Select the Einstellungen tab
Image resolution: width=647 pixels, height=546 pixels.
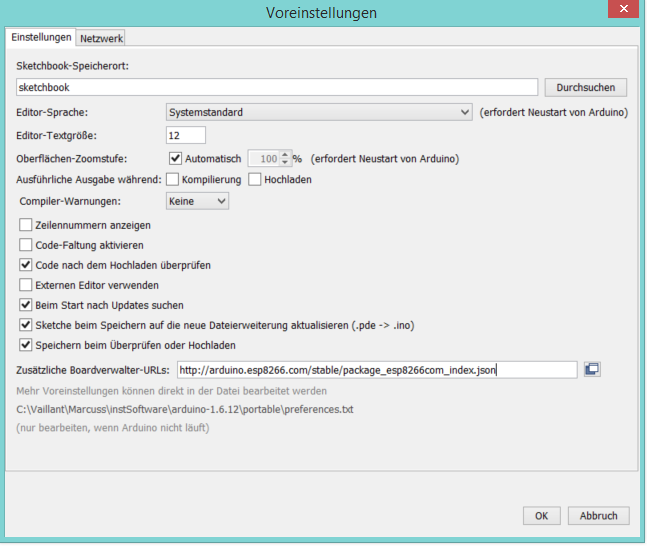click(x=41, y=37)
